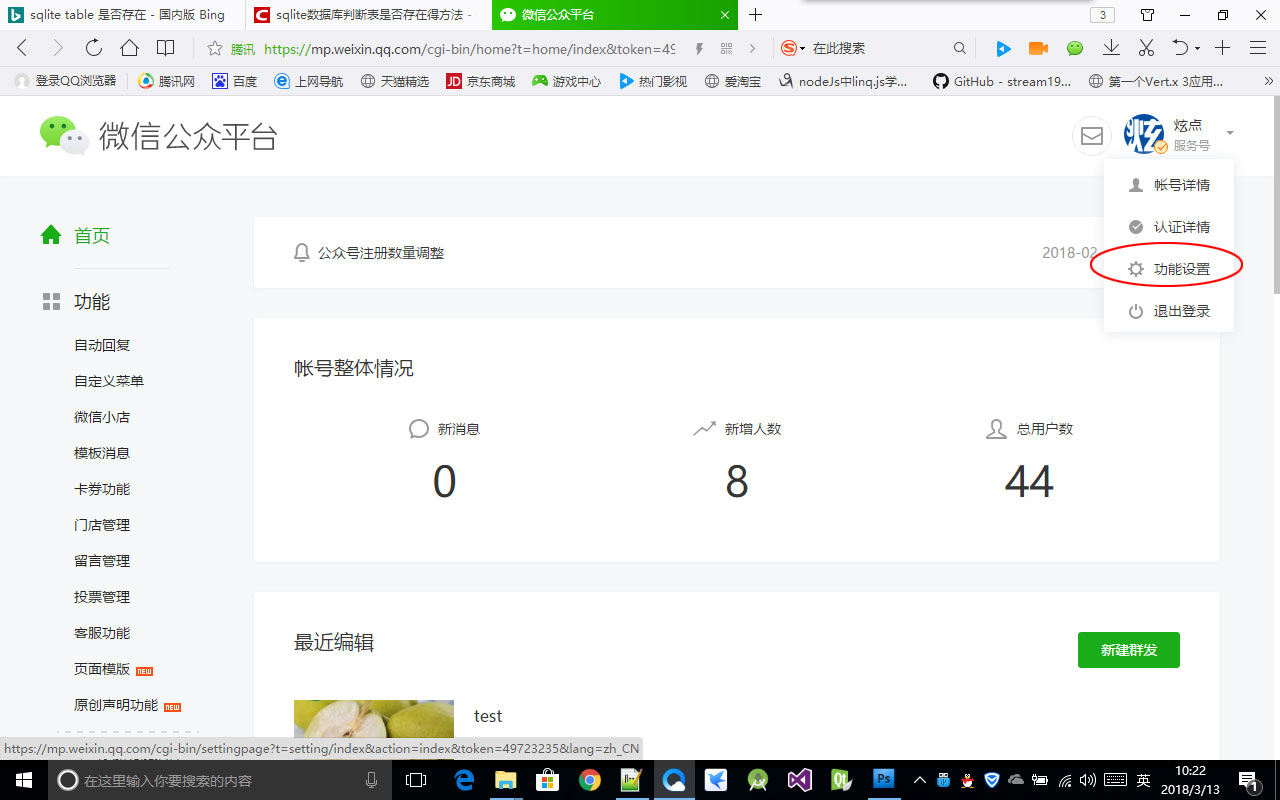
Task: Open Photoshop from the taskbar
Action: [x=884, y=780]
